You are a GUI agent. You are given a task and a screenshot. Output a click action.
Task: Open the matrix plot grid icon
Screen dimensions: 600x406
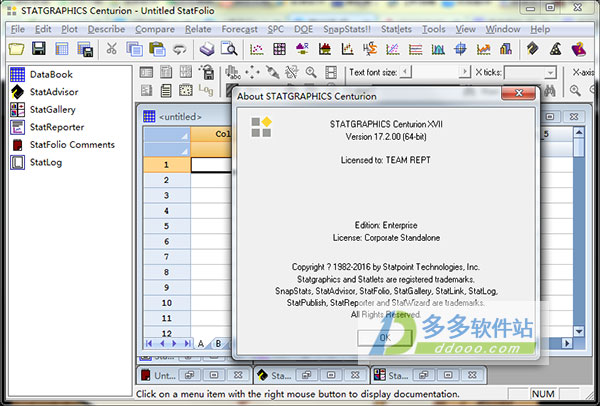point(279,49)
